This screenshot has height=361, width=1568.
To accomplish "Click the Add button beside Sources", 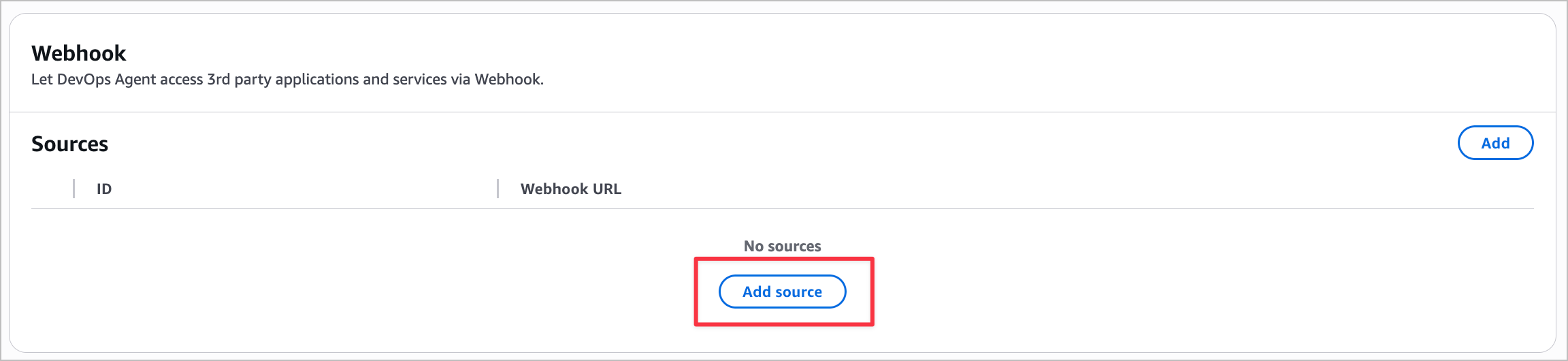I will click(x=1494, y=143).
